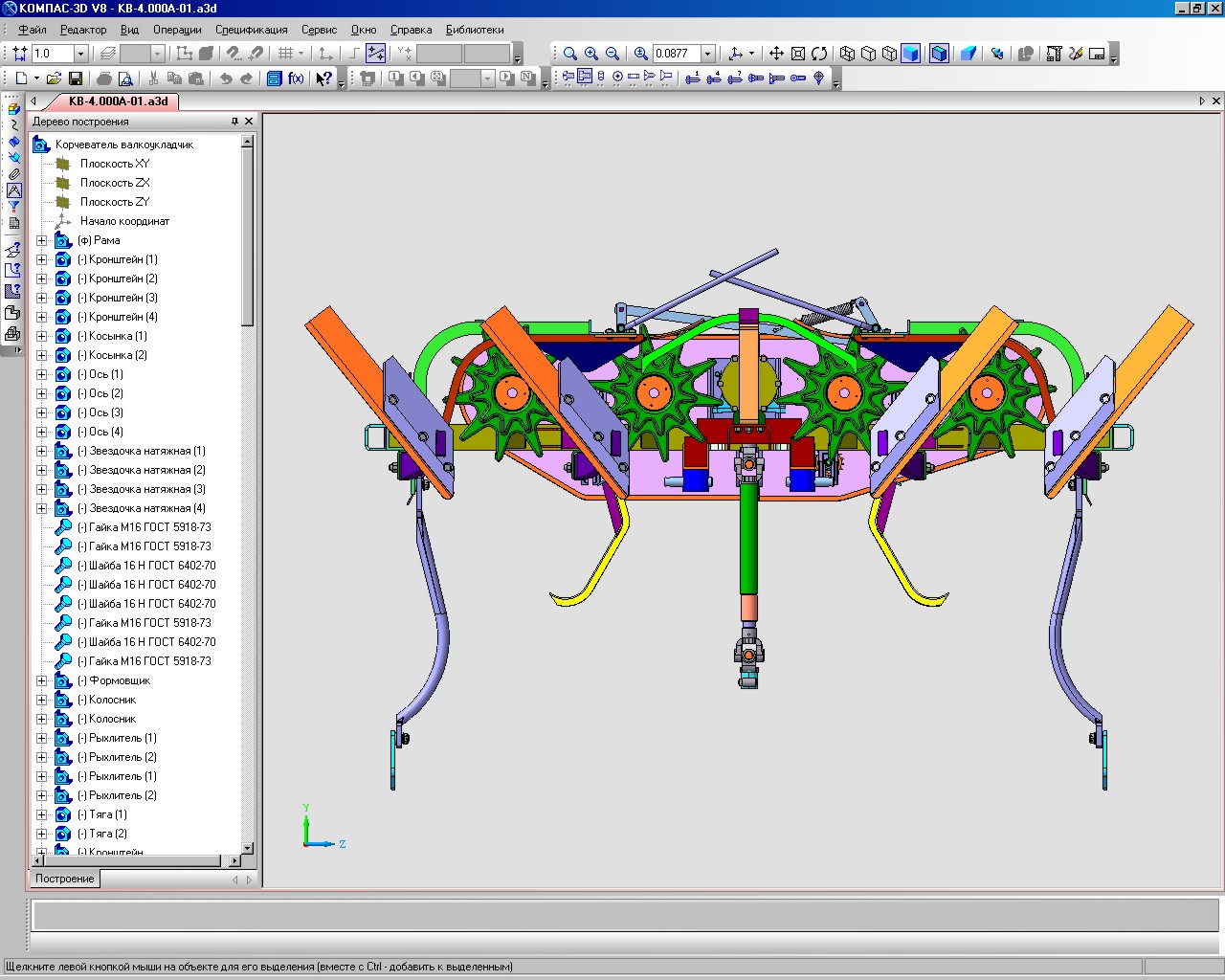Viewport: 1225px width, 980px height.
Task: Expand the Формовщик tree node
Action: pos(41,680)
